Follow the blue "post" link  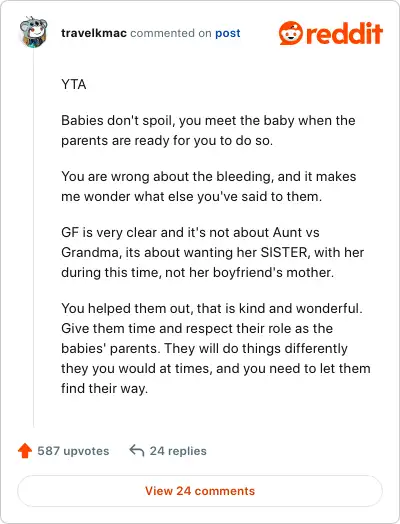[228, 33]
